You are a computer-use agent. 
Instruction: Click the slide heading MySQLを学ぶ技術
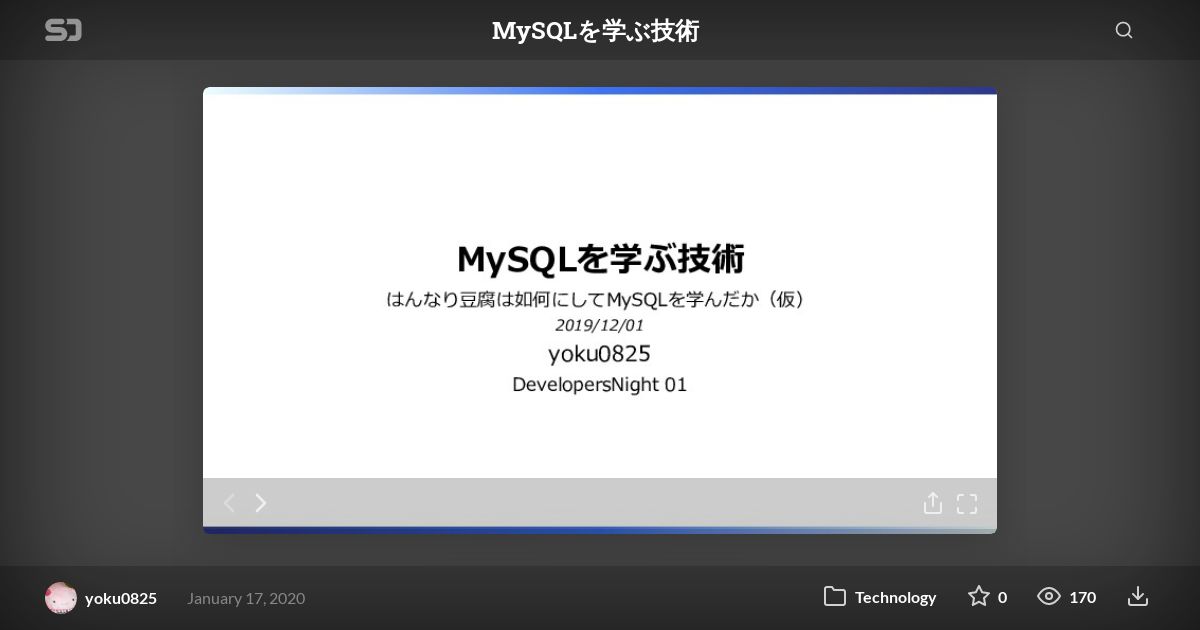[x=600, y=259]
